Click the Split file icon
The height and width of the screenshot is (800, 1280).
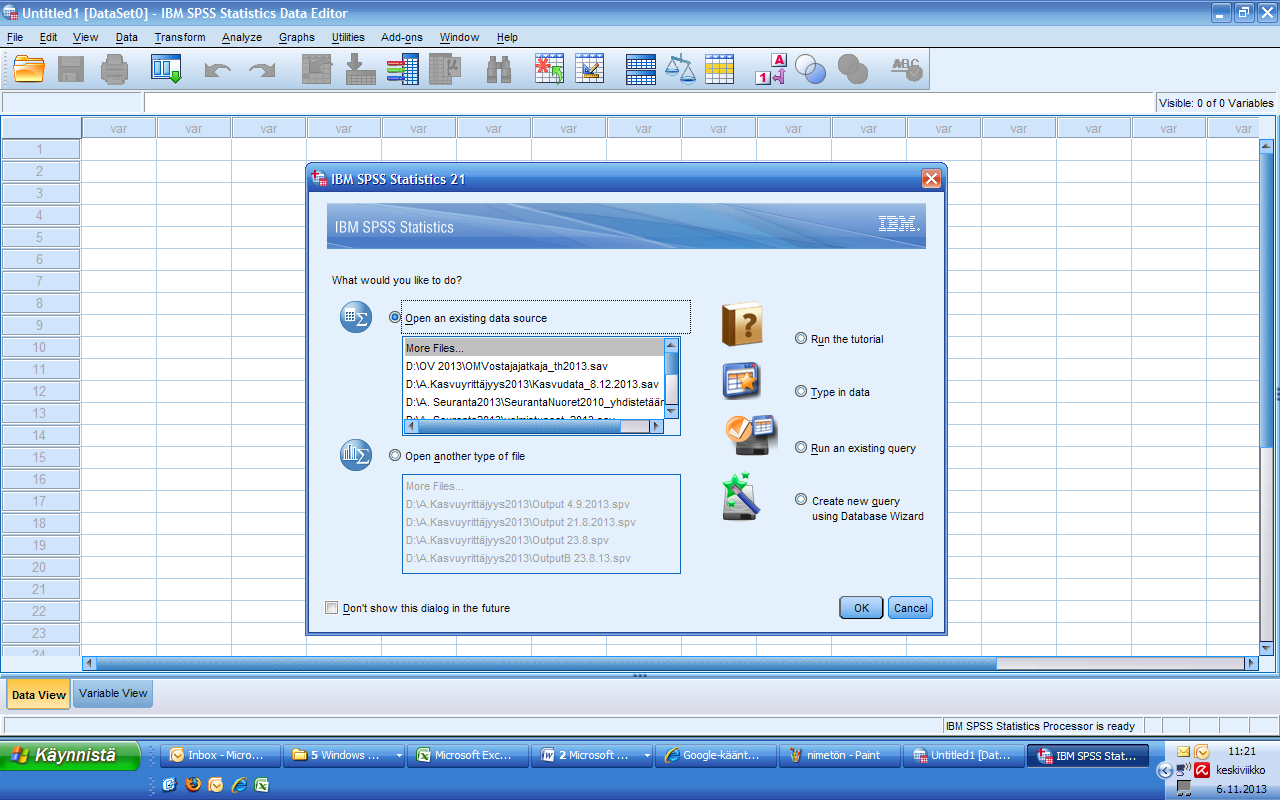coord(641,69)
